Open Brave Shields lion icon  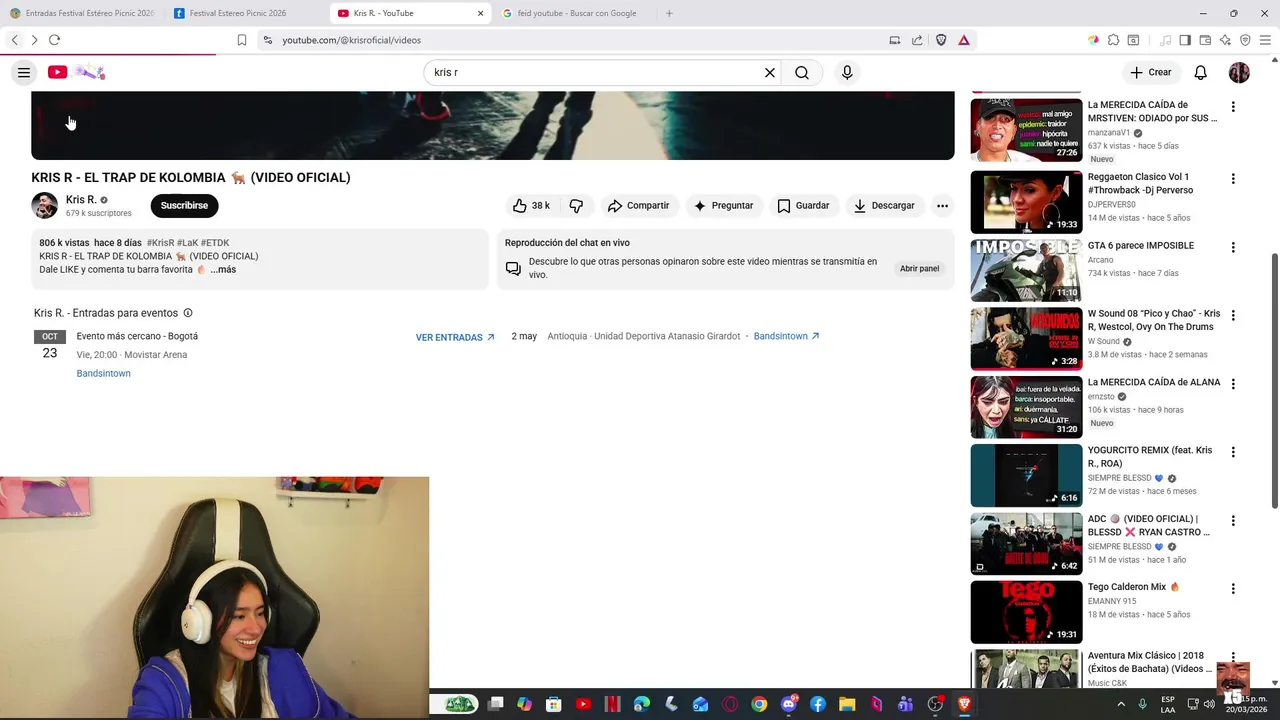[941, 40]
